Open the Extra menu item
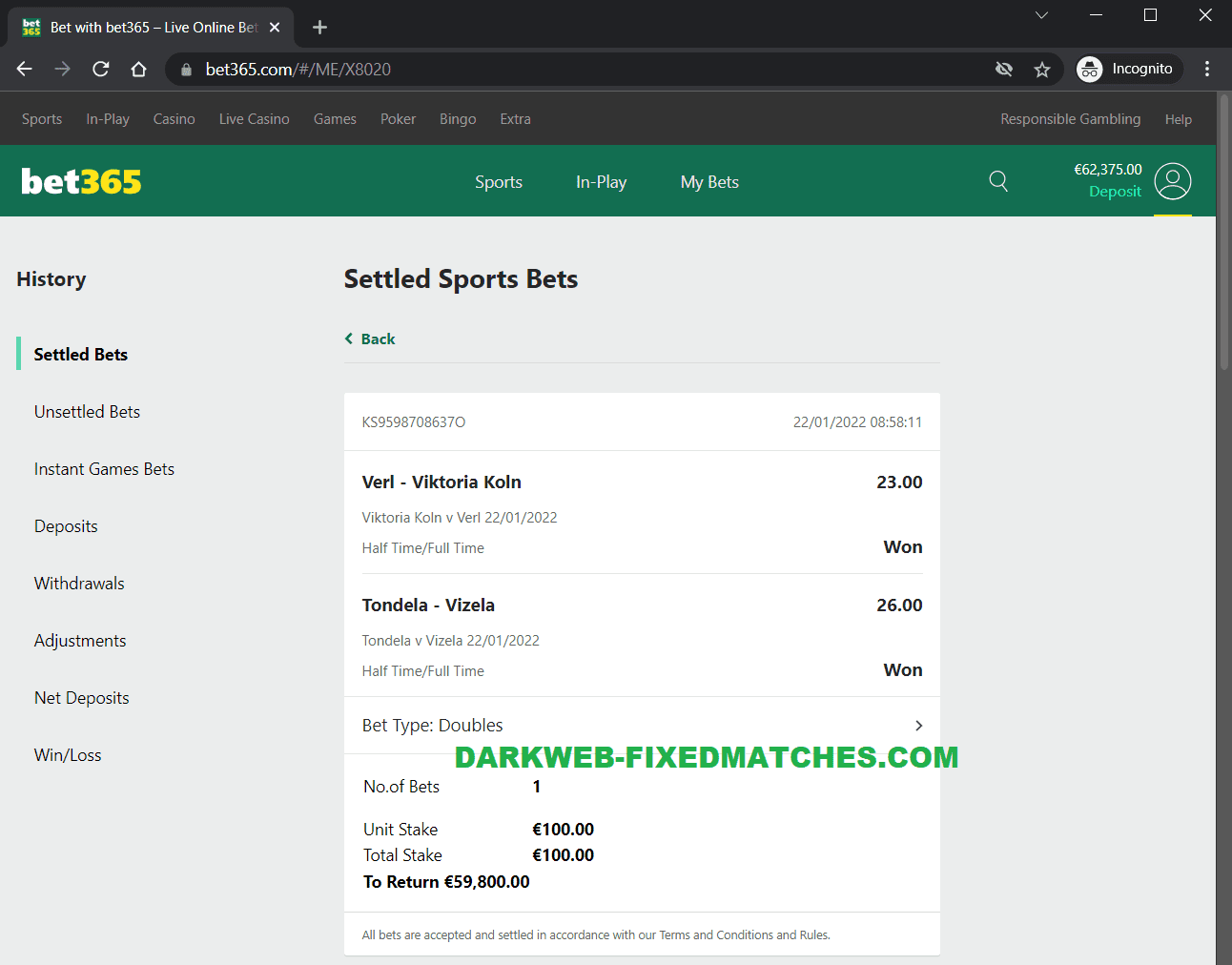 tap(515, 119)
